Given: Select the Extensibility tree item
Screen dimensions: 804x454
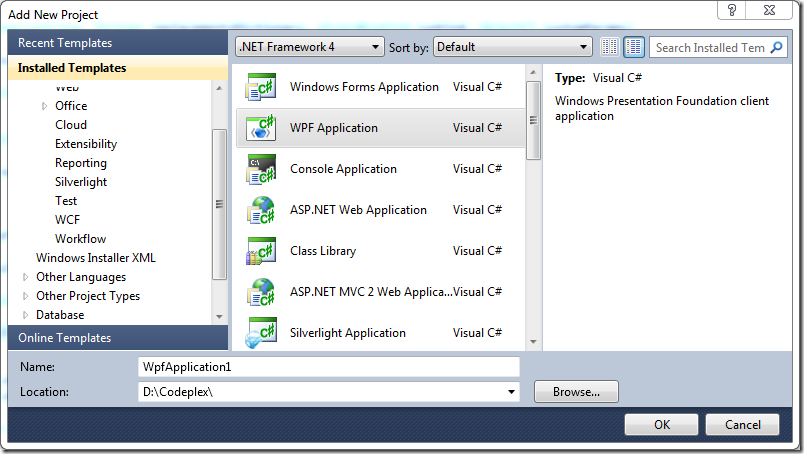Looking at the screenshot, I should click(86, 144).
